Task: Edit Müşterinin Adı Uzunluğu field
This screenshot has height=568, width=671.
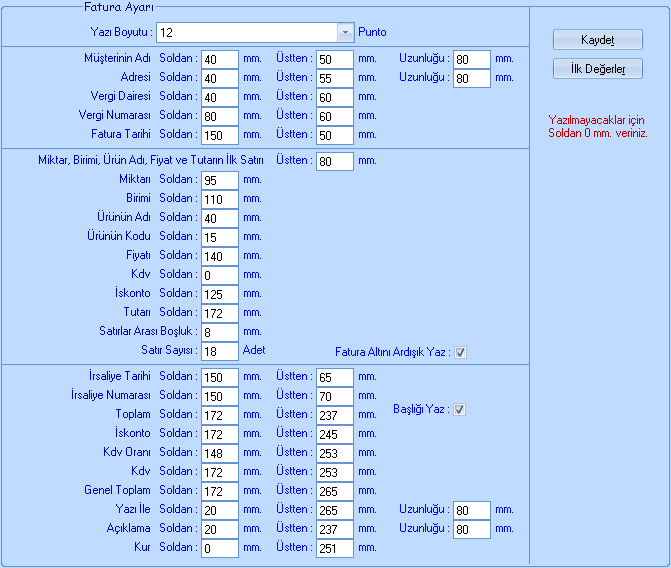Action: (472, 59)
